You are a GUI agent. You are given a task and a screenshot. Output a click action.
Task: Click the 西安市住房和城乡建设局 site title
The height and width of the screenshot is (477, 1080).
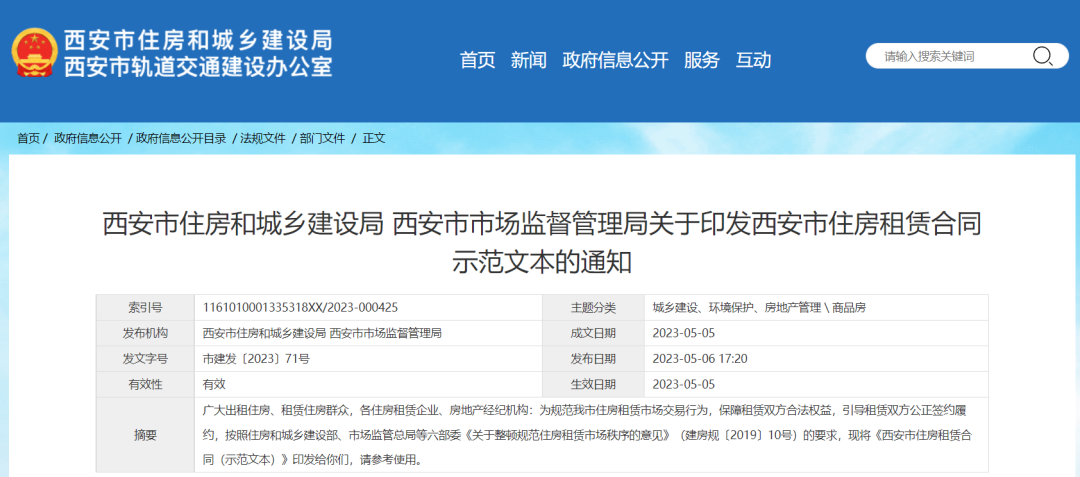click(197, 40)
